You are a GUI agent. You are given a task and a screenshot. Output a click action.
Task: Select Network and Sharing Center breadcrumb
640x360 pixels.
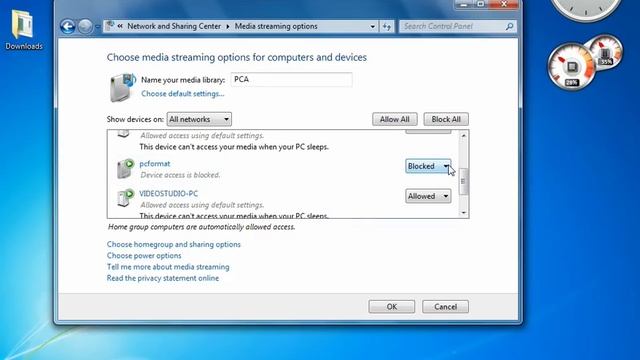coord(174,26)
